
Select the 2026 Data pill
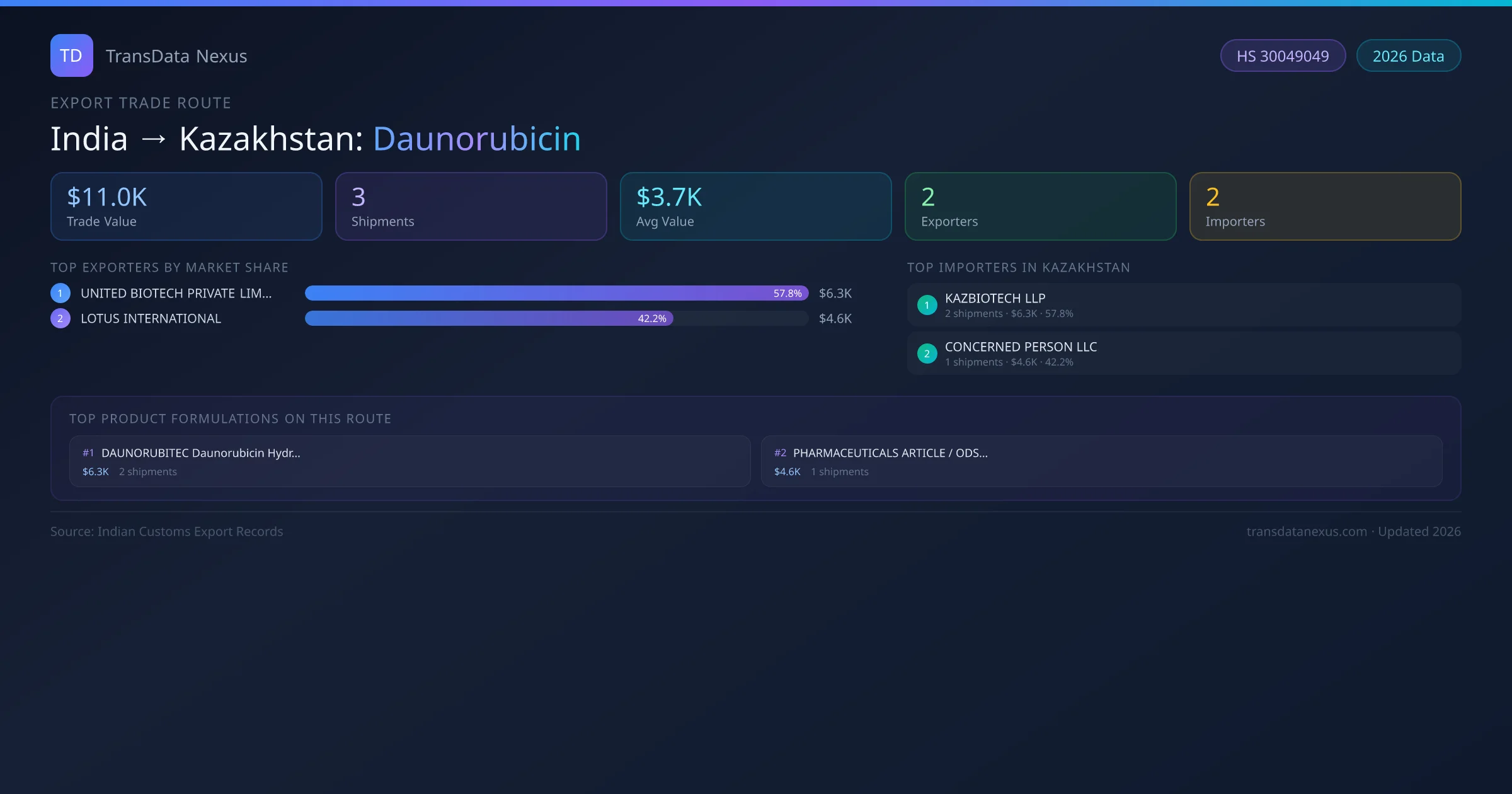(x=1408, y=56)
